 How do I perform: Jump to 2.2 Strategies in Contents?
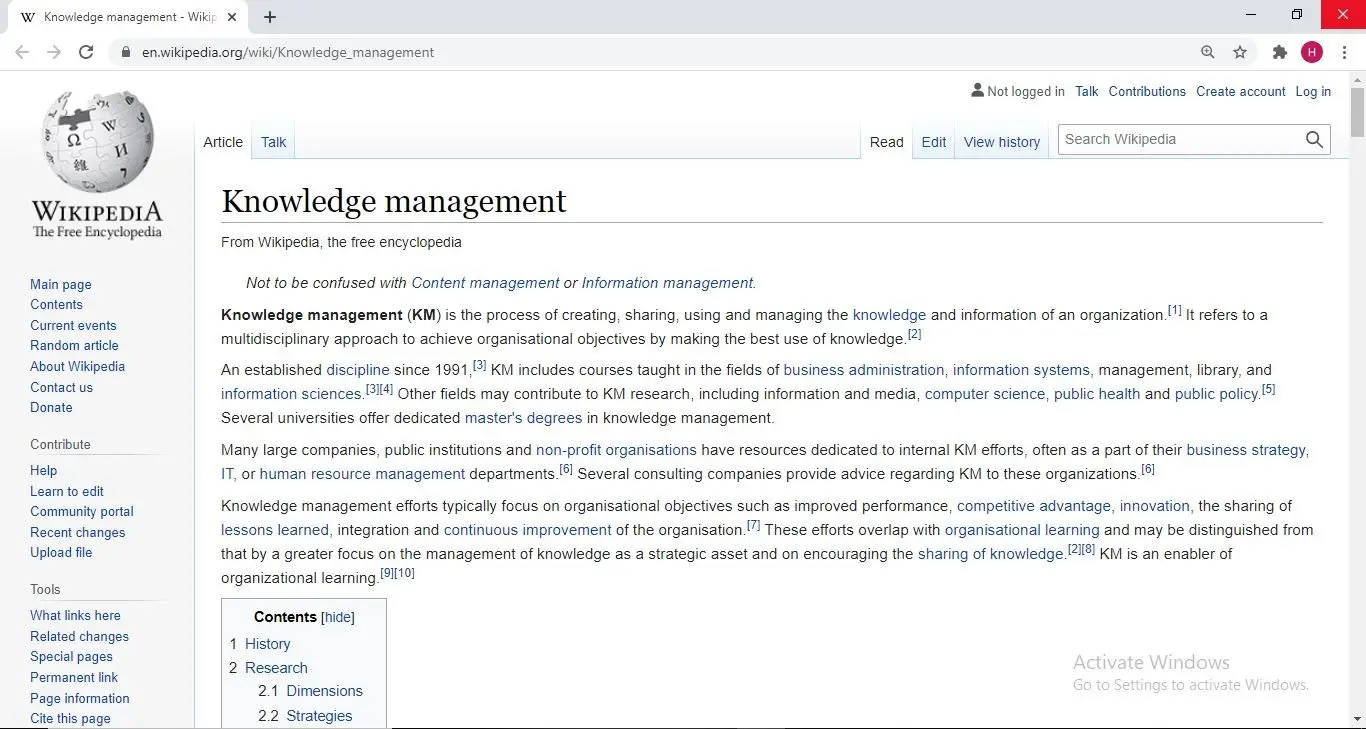(x=319, y=716)
